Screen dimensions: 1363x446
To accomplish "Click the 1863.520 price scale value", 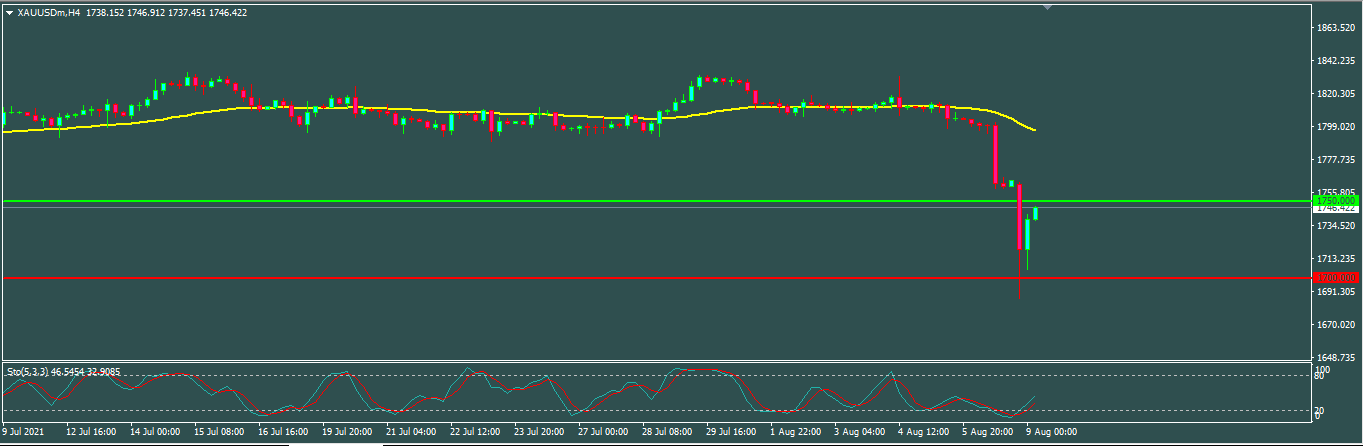I will point(1337,28).
